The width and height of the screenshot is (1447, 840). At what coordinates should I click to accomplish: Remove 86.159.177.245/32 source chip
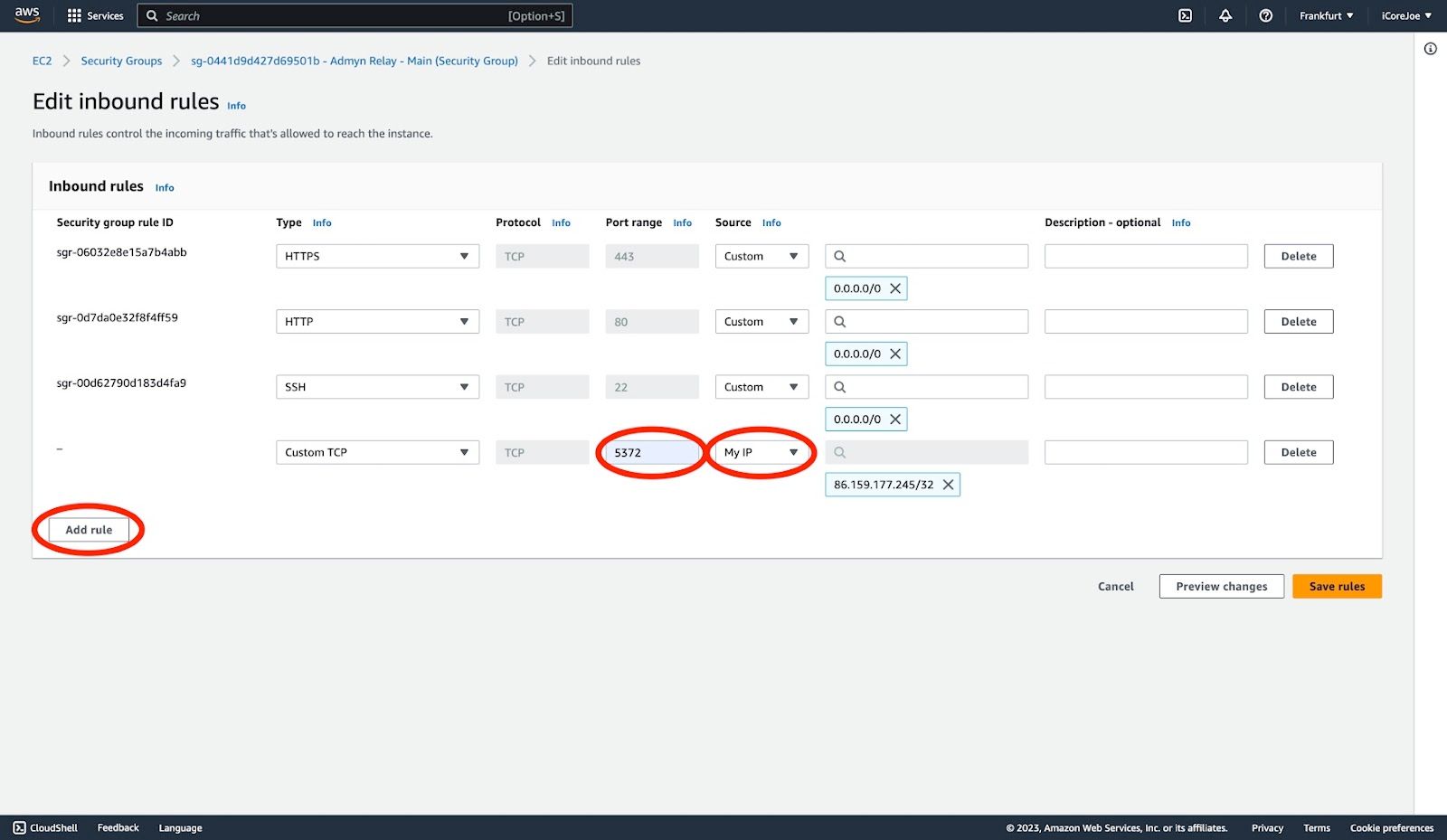pos(948,485)
